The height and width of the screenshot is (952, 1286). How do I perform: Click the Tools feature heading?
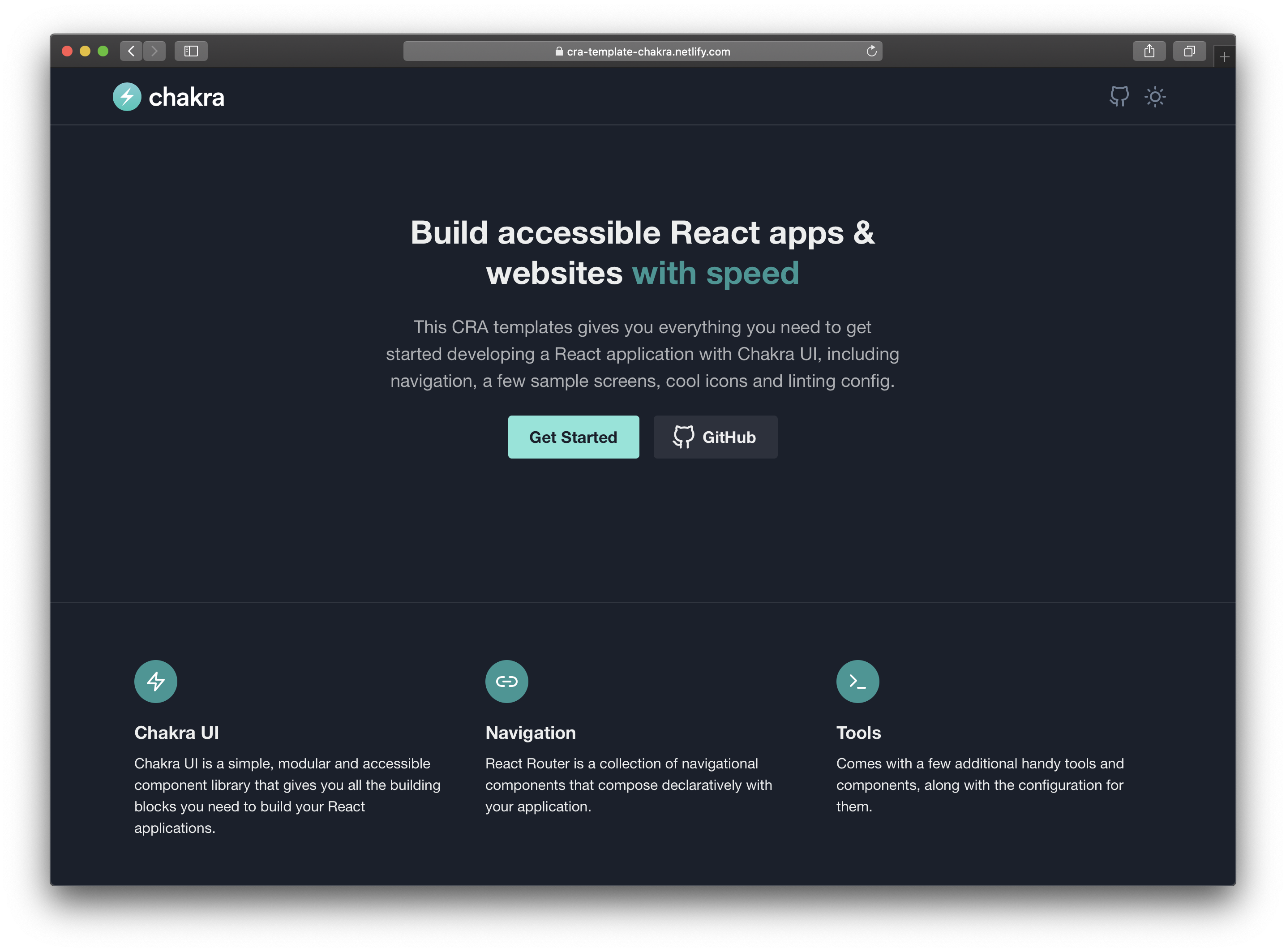pyautogui.click(x=858, y=733)
